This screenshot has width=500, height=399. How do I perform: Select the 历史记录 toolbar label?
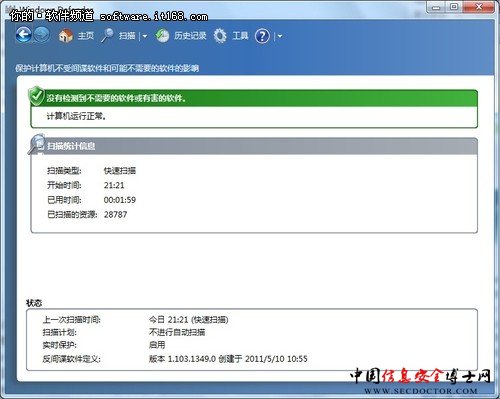[x=190, y=36]
